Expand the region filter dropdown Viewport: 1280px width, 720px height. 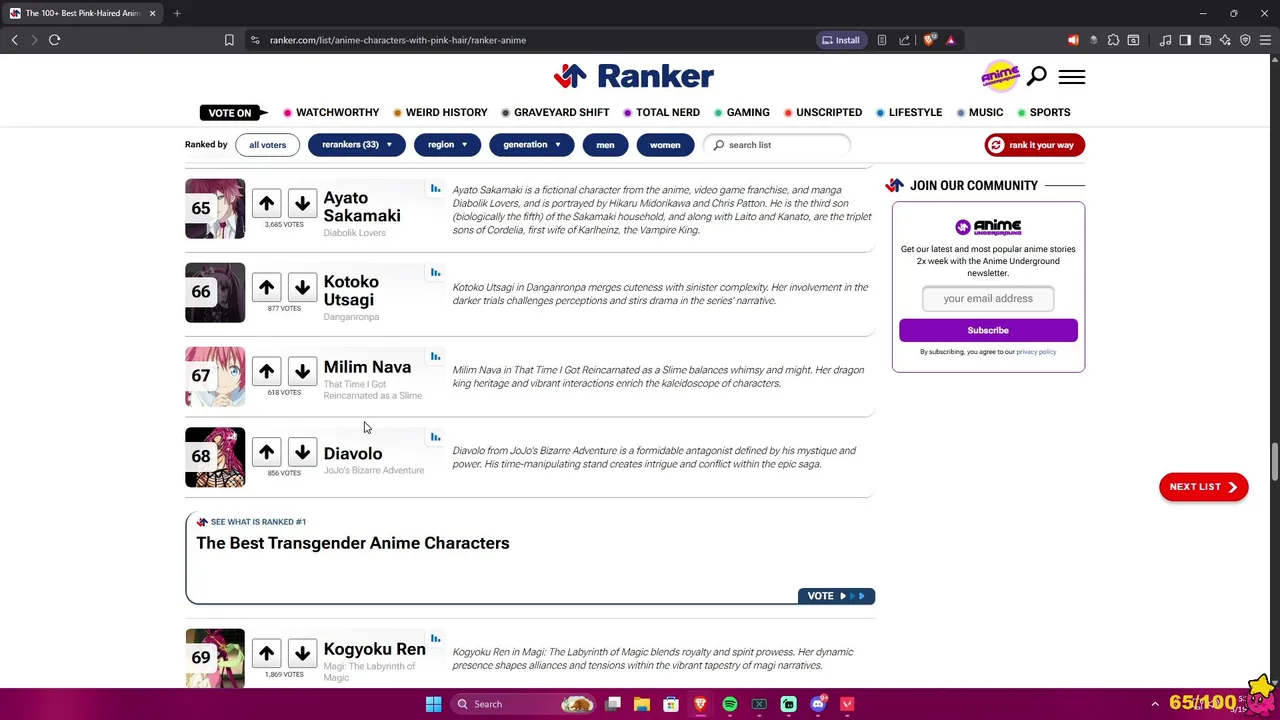447,145
